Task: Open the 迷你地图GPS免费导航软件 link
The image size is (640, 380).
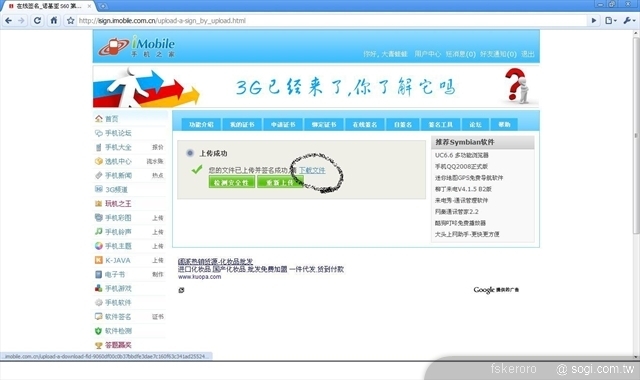Action: [x=469, y=178]
